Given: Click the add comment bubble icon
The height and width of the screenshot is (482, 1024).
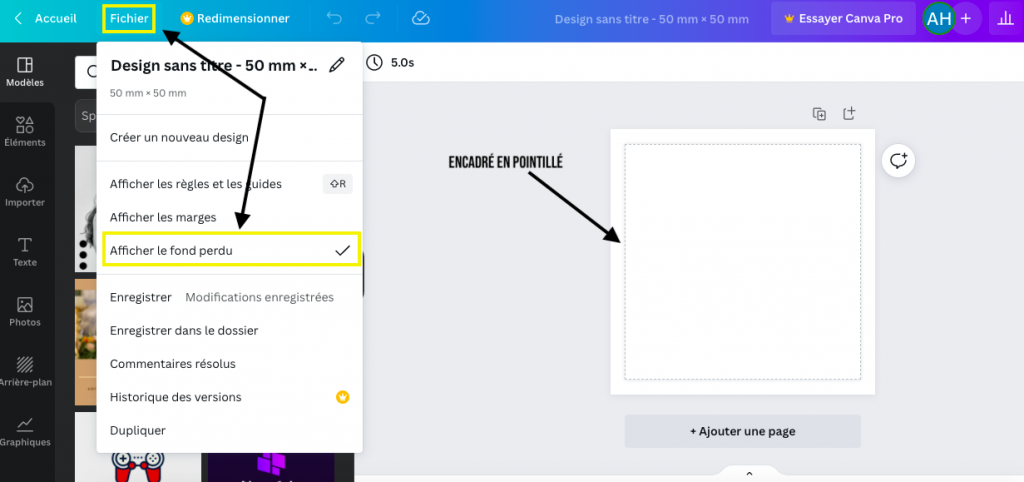Looking at the screenshot, I should tap(899, 161).
